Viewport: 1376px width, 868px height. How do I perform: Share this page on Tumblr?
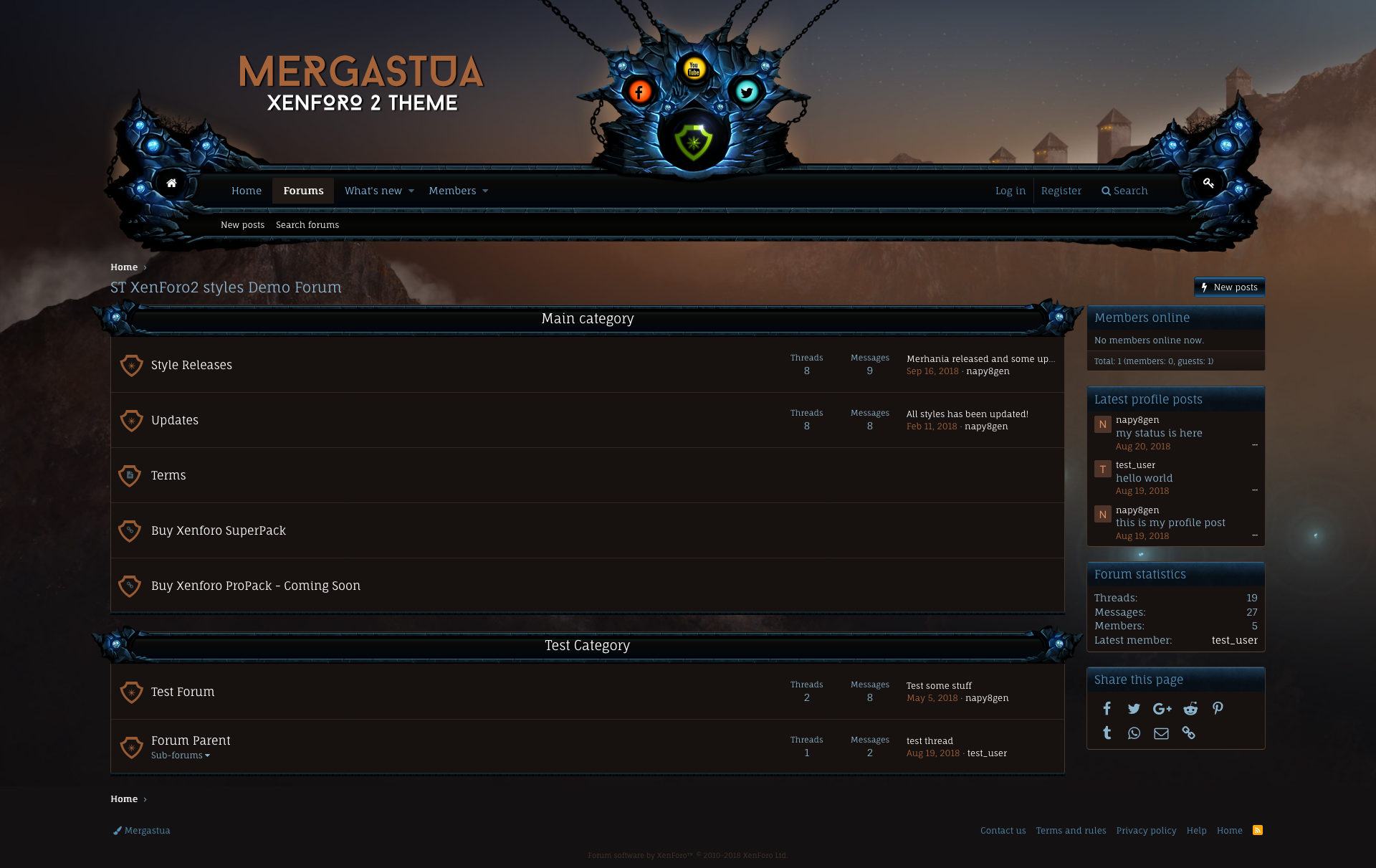(x=1107, y=733)
